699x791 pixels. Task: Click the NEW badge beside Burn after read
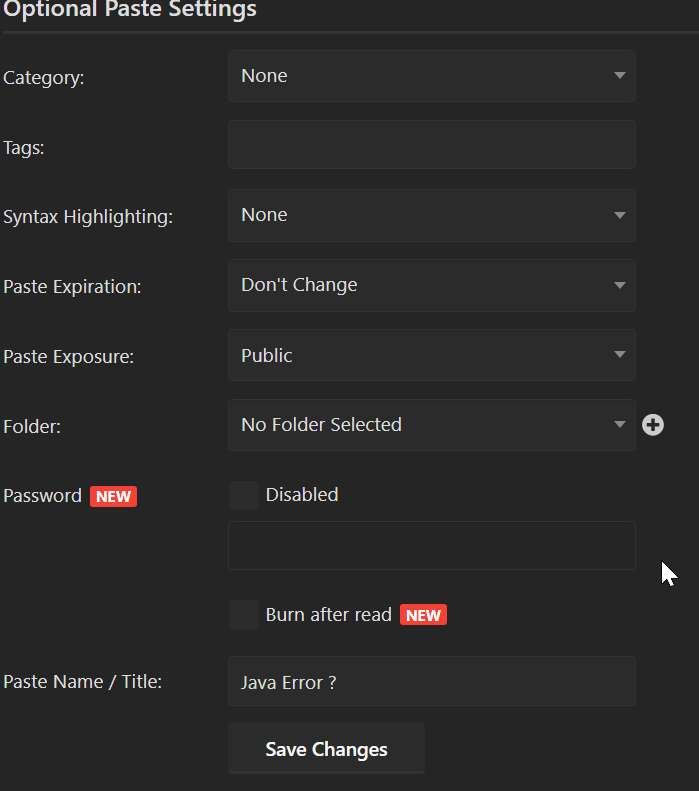click(x=423, y=615)
